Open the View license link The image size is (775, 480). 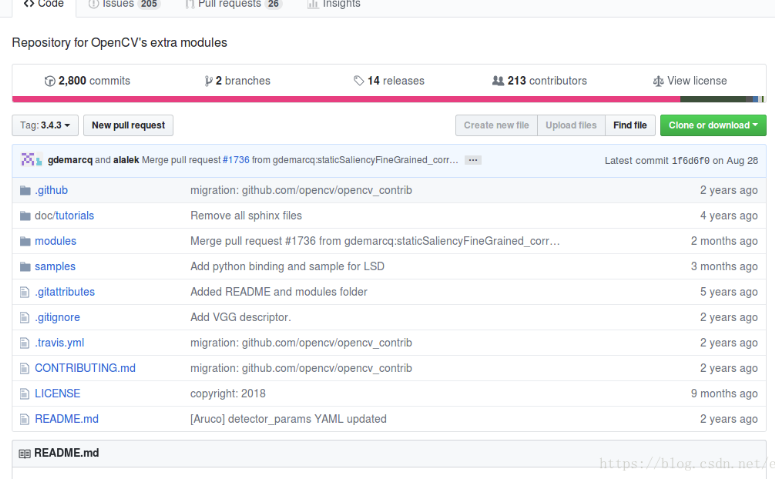pyautogui.click(x=690, y=81)
